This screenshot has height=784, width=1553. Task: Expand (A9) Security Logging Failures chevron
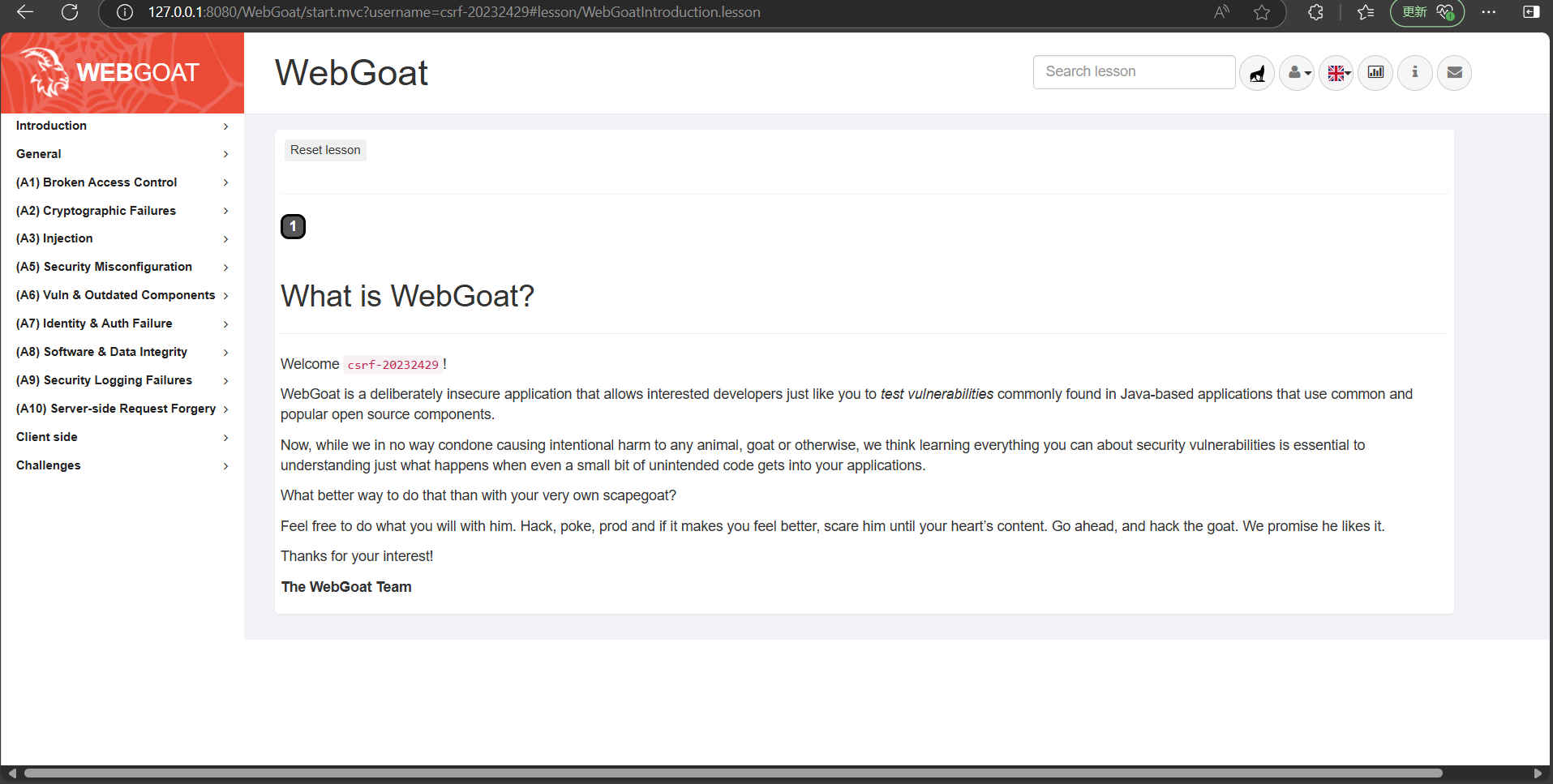point(226,381)
